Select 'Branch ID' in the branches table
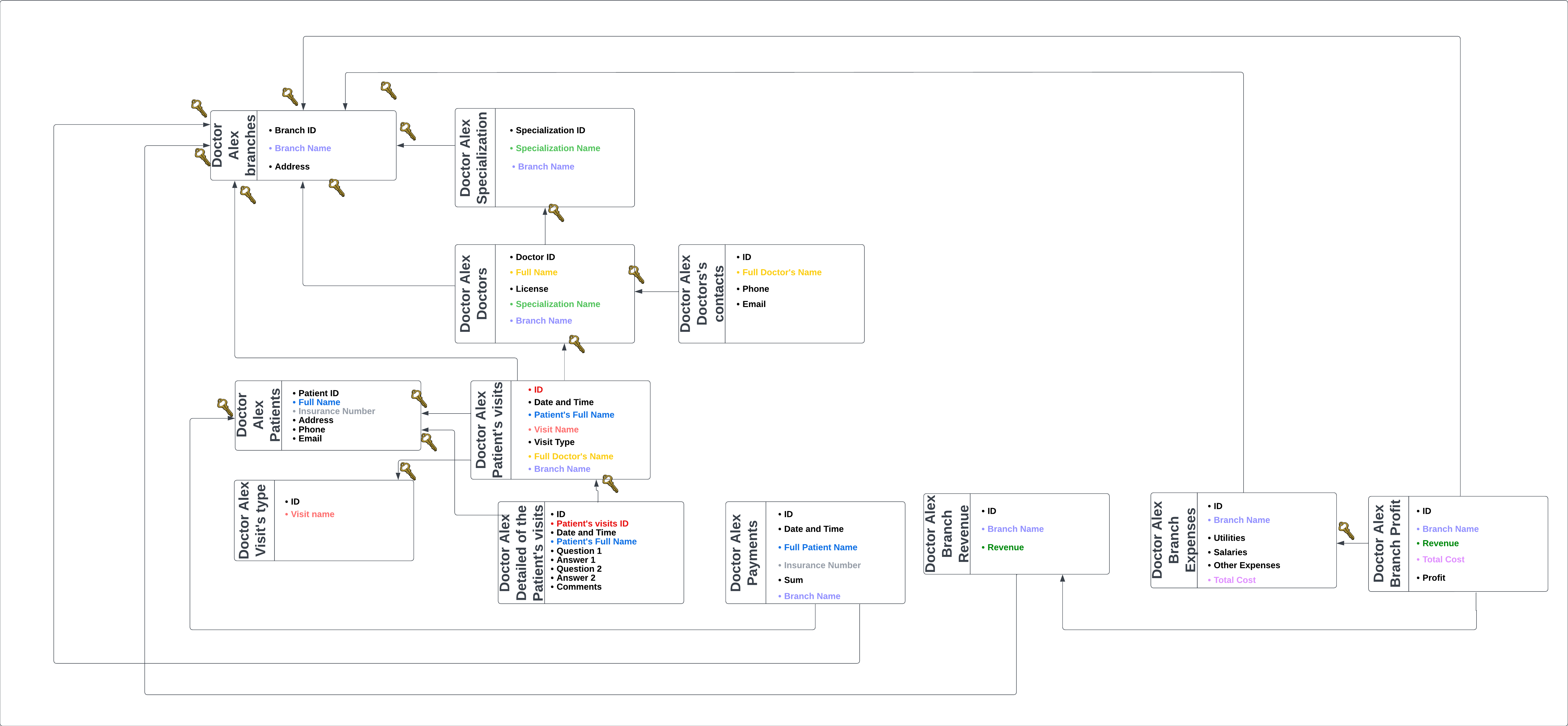 click(x=295, y=130)
